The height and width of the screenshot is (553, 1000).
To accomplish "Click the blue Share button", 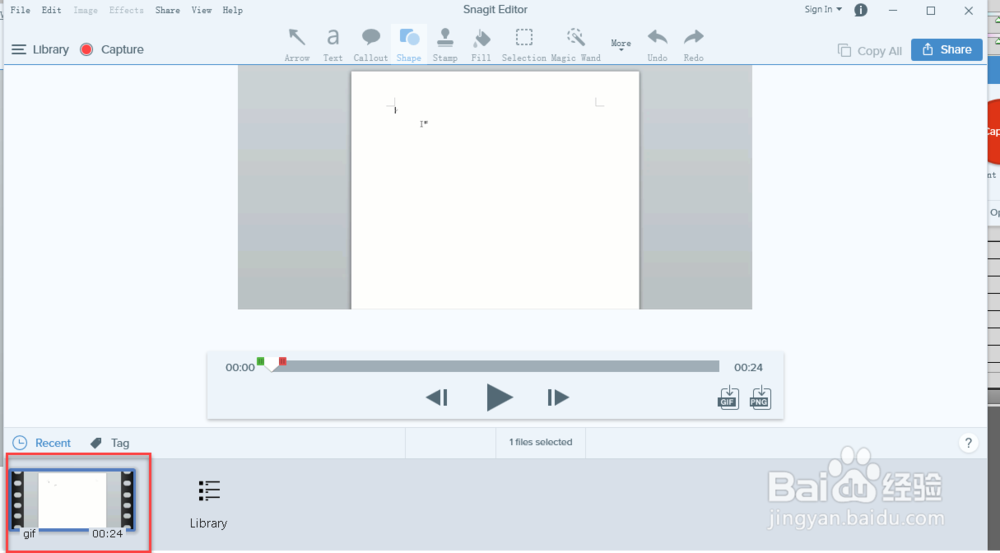I will click(946, 50).
